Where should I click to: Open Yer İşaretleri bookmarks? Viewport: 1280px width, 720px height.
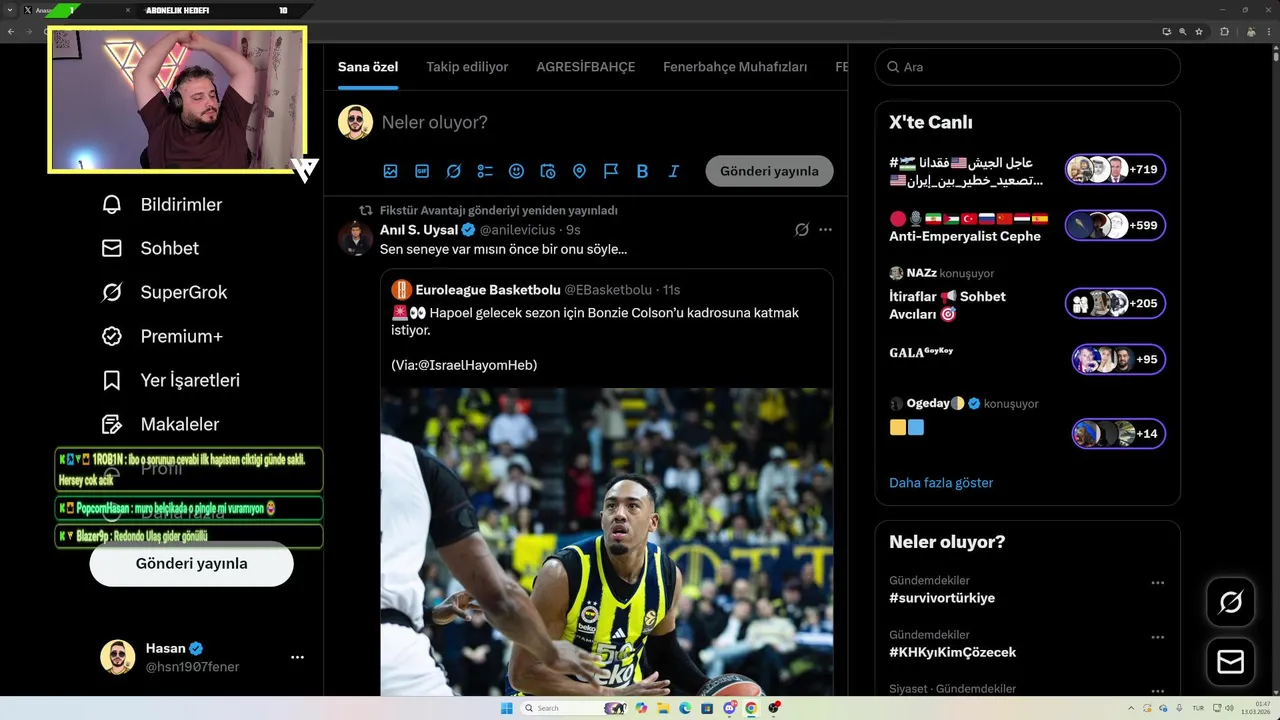170,381
